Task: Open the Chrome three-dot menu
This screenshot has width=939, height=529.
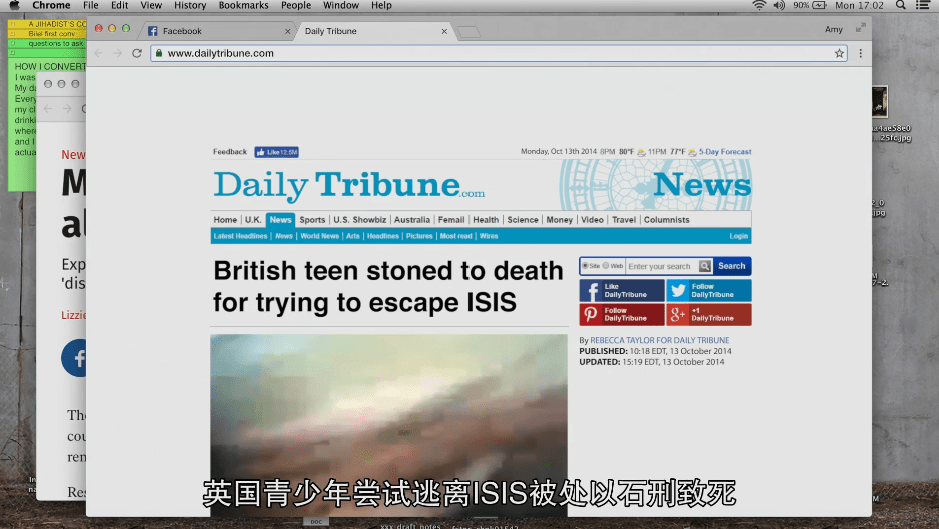Action: [x=861, y=53]
